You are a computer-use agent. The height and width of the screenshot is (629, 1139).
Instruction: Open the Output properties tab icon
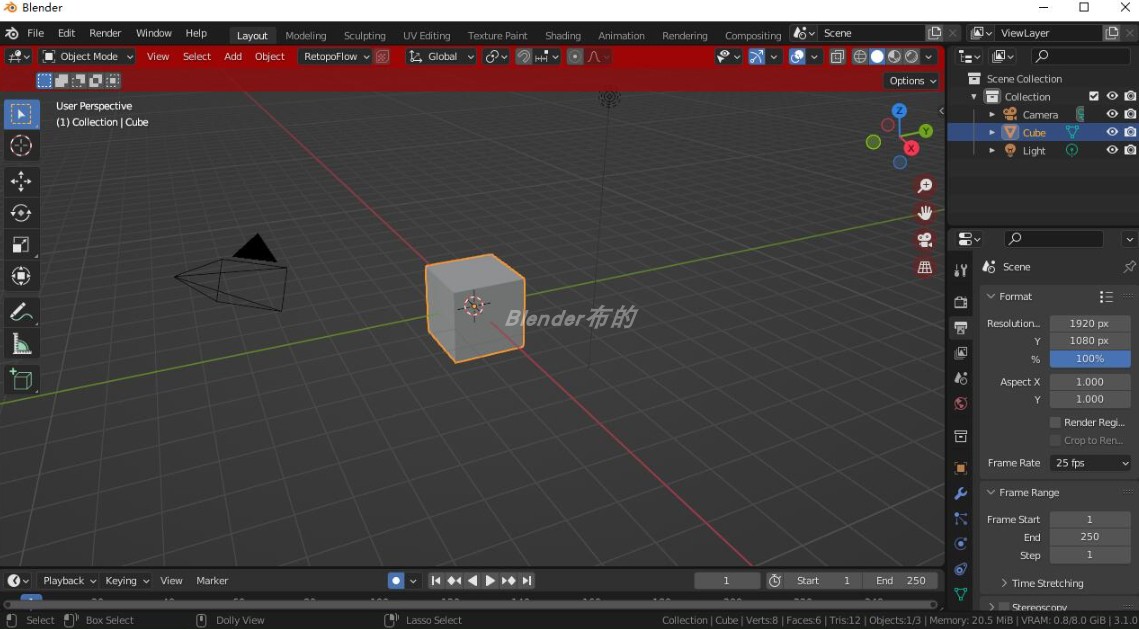[x=960, y=328]
